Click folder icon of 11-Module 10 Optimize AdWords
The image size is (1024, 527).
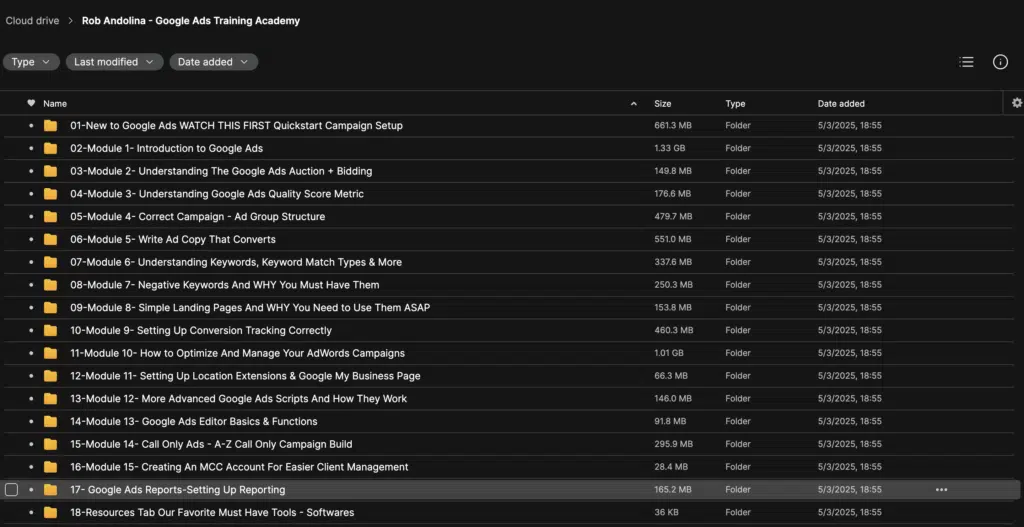[x=50, y=353]
